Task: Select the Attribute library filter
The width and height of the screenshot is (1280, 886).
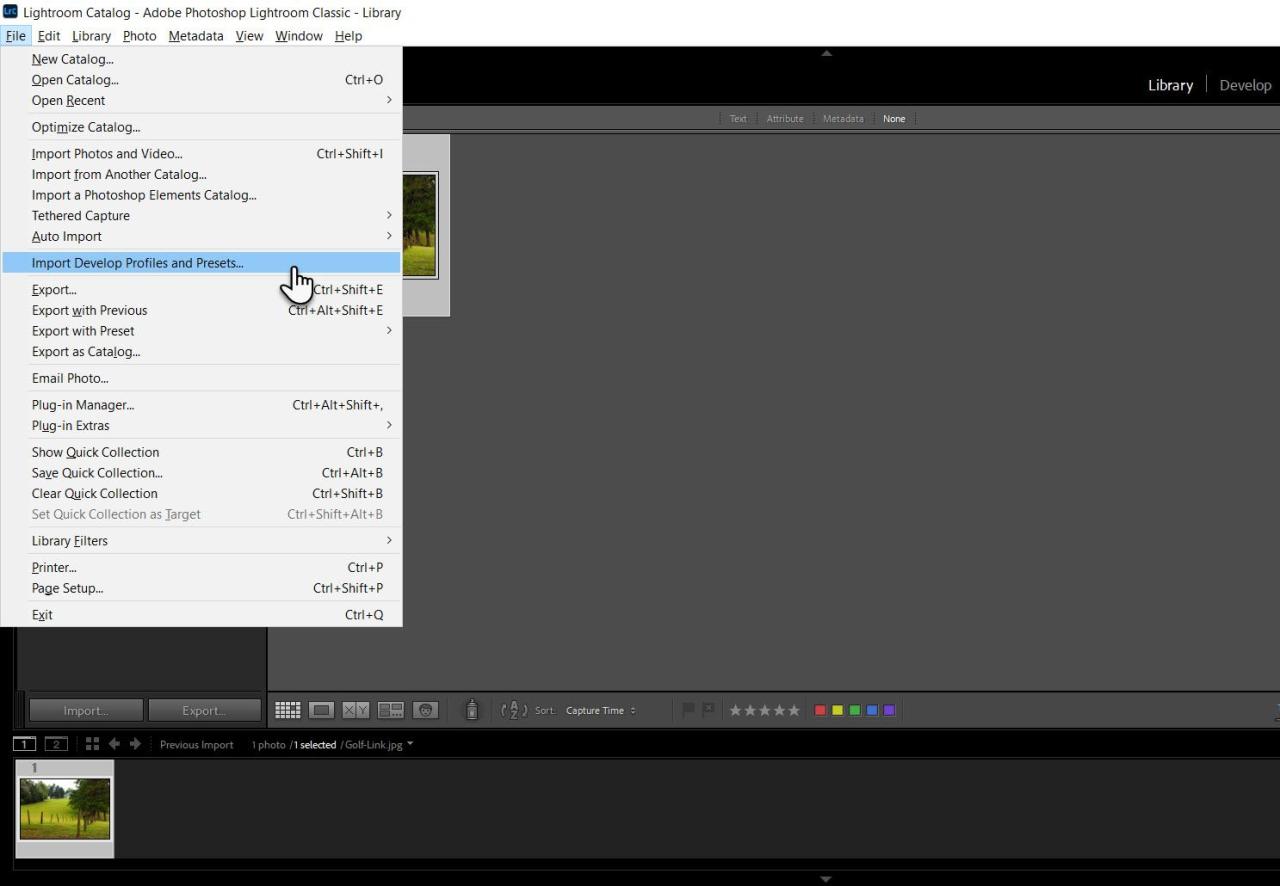Action: [x=785, y=118]
